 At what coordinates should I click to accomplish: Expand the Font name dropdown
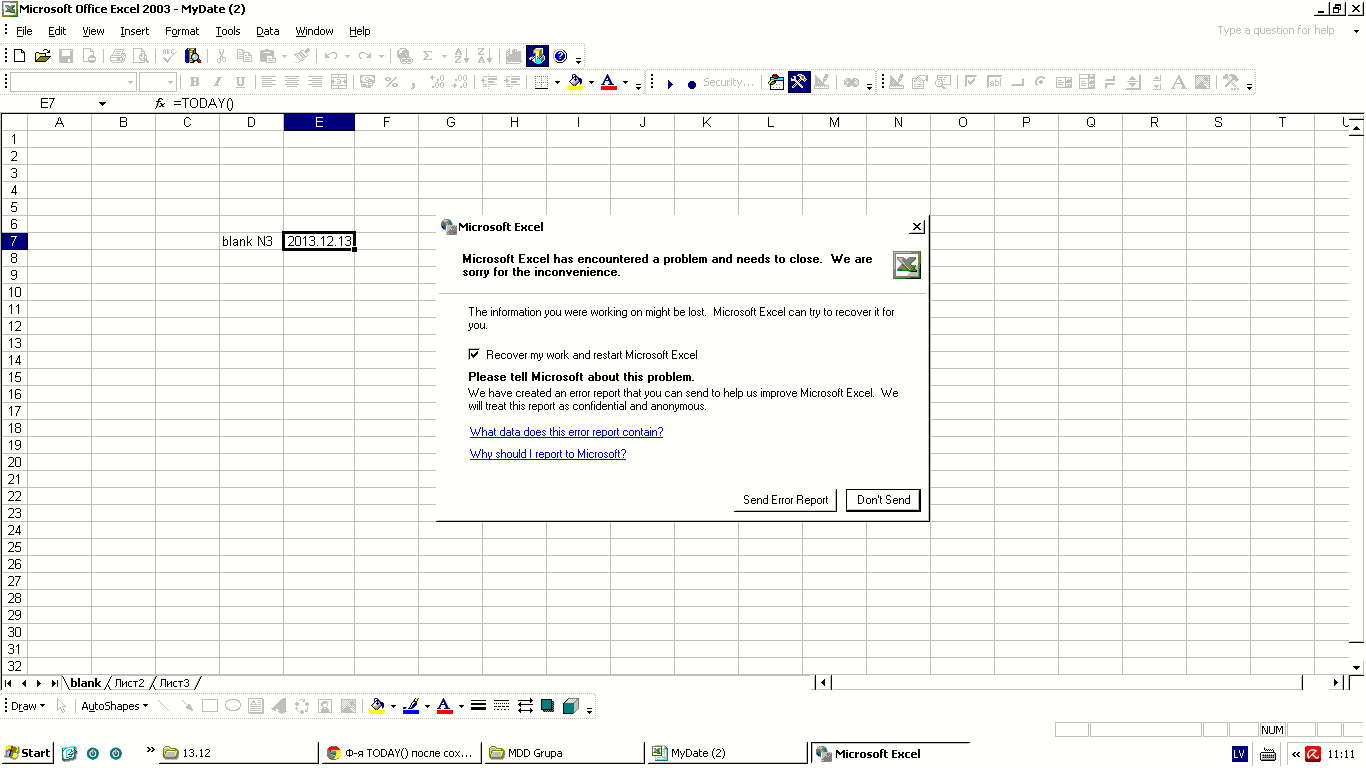tap(130, 83)
